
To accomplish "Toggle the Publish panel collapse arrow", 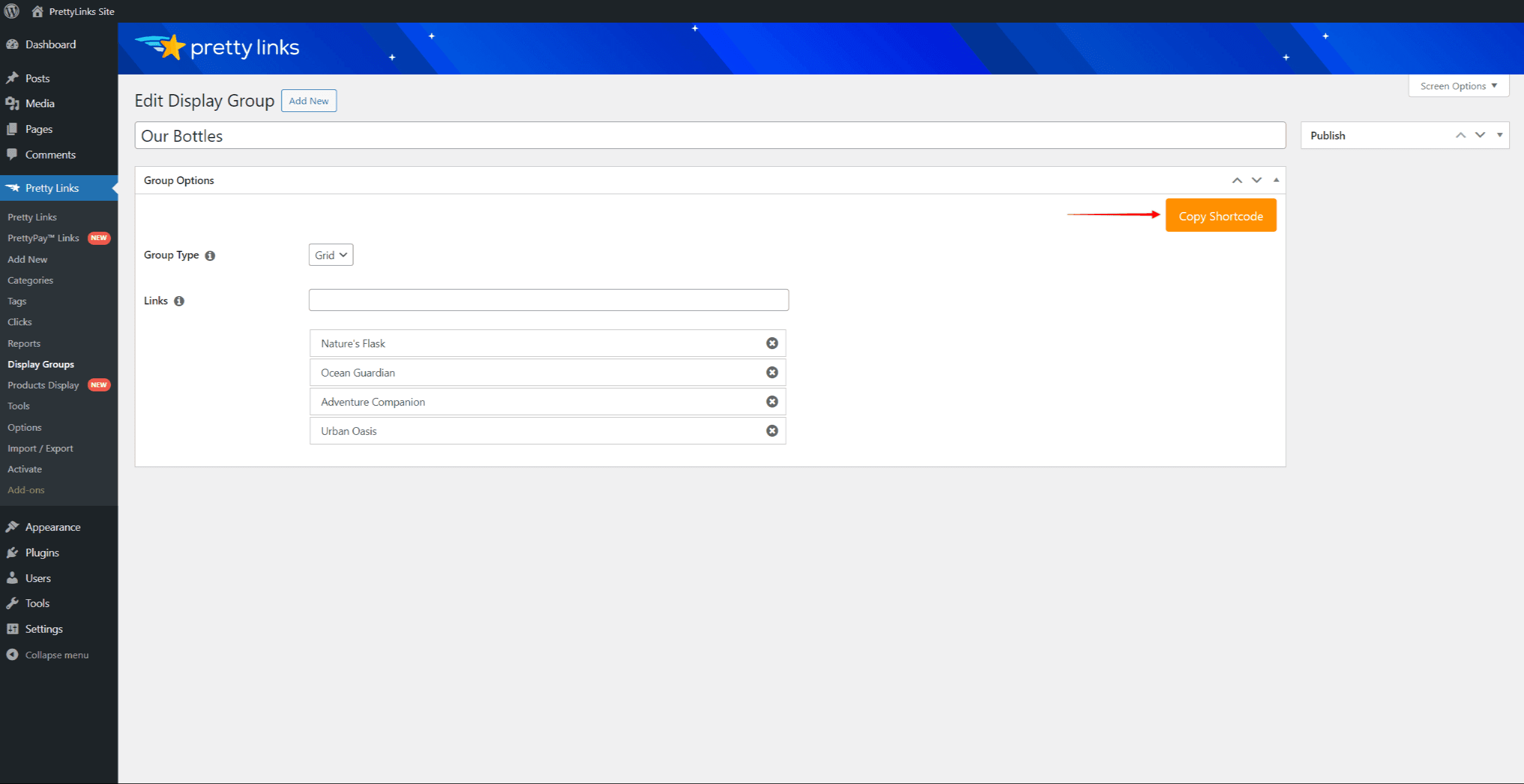I will click(1500, 135).
